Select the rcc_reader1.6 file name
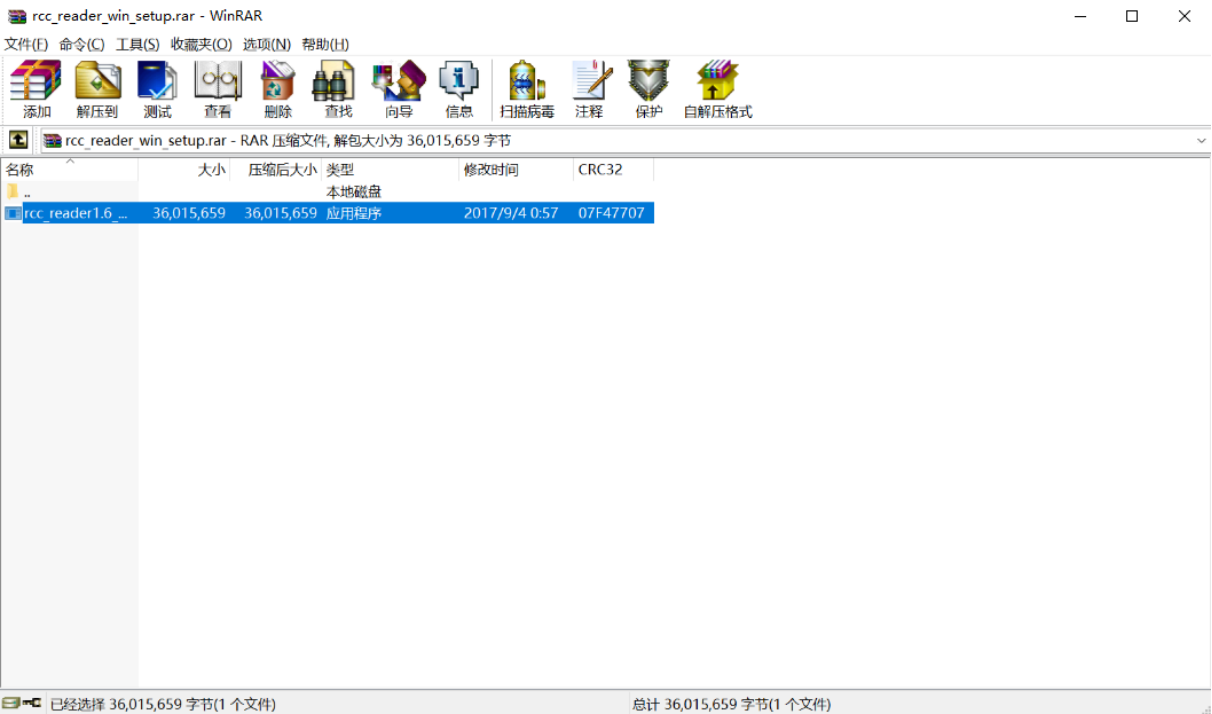This screenshot has height=714, width=1212. tap(76, 213)
